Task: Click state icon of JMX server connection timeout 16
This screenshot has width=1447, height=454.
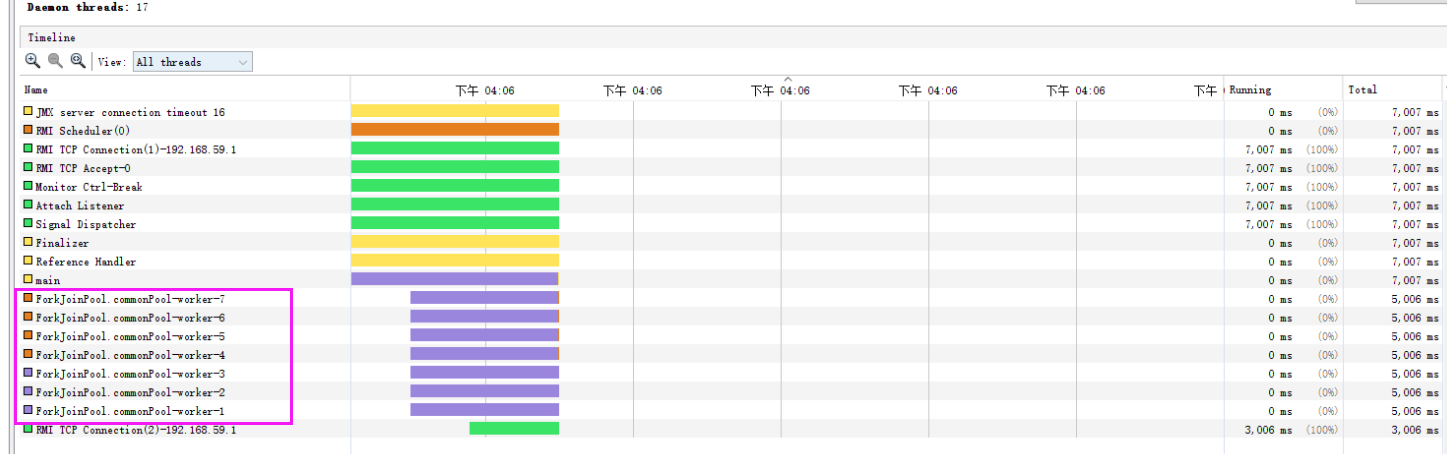Action: 28,112
